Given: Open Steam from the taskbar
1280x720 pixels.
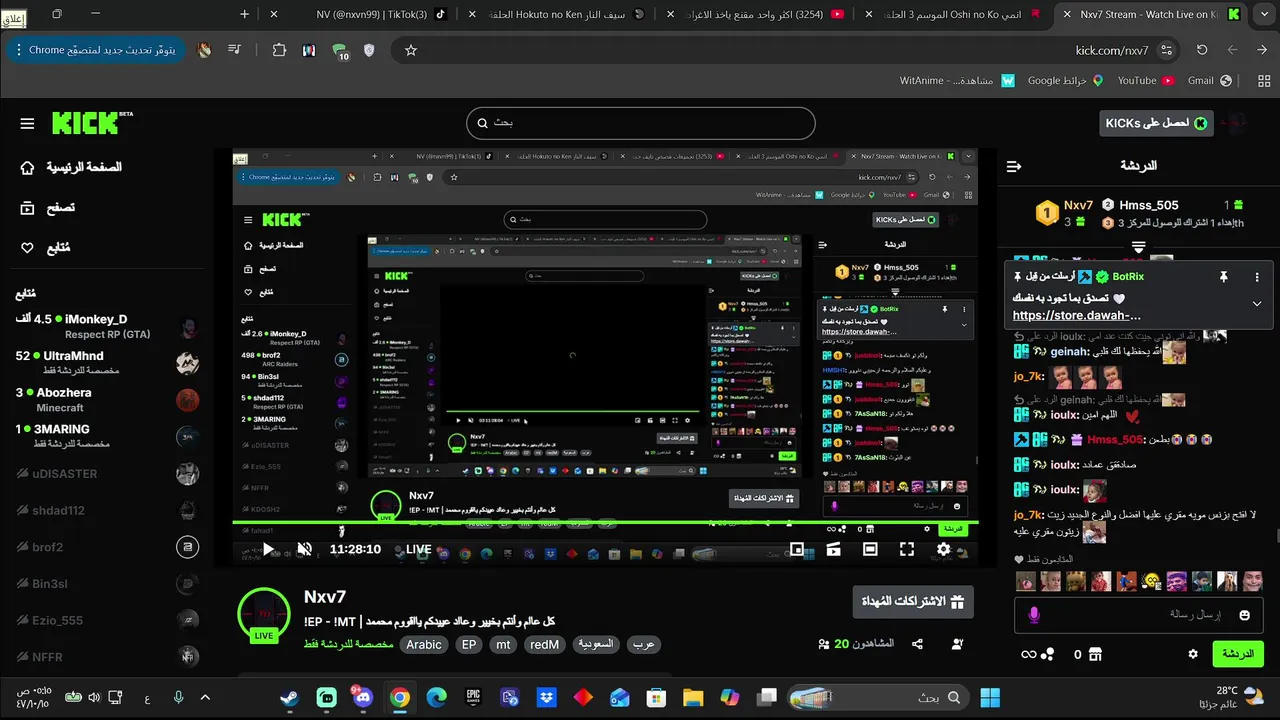Looking at the screenshot, I should coord(289,698).
